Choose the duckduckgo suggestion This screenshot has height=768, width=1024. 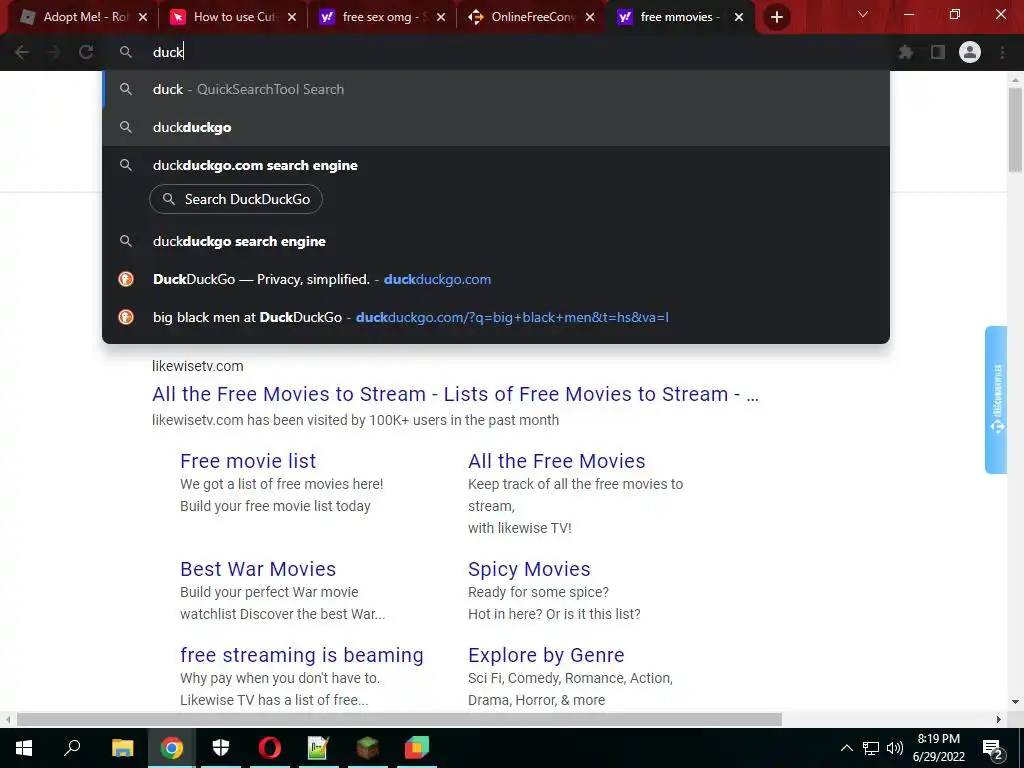496,127
